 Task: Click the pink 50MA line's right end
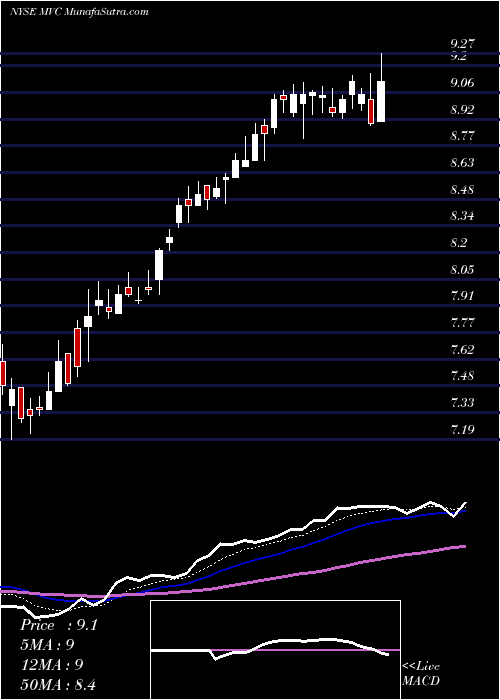464,546
